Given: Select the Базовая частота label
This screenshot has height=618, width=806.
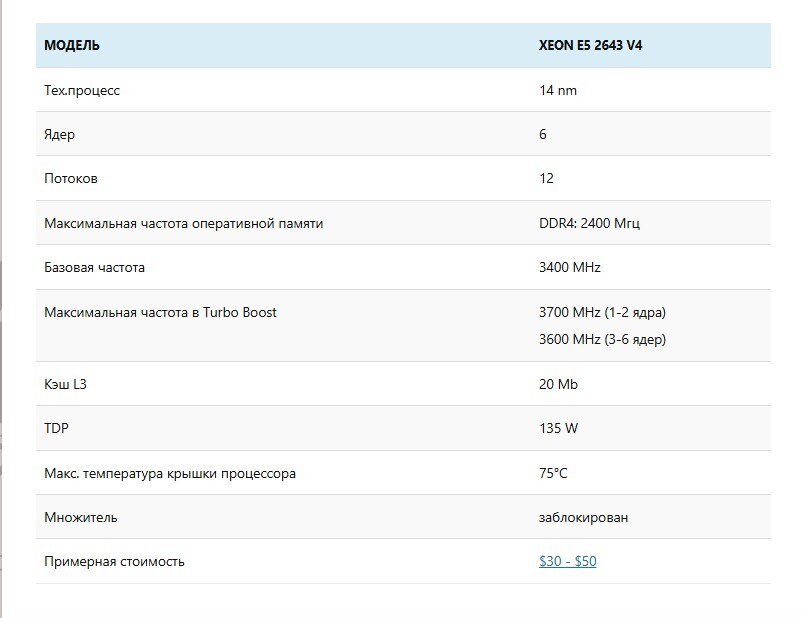Looking at the screenshot, I should [94, 267].
